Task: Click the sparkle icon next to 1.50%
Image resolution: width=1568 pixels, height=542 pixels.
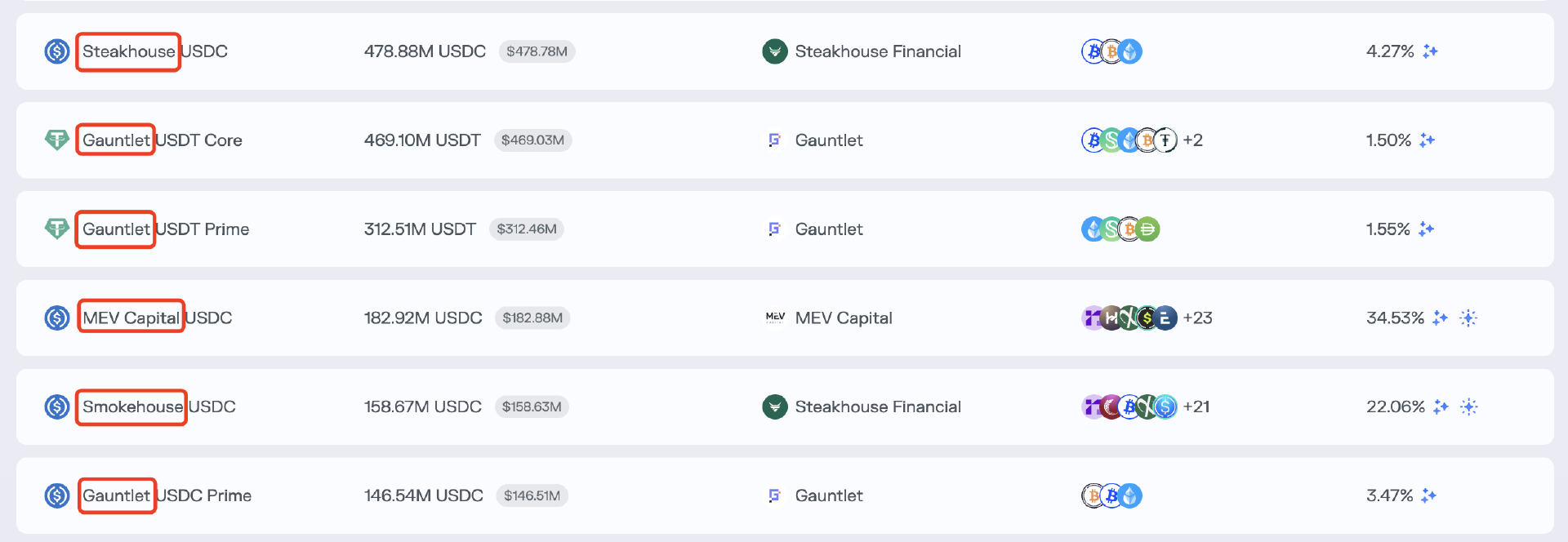Action: tap(1427, 140)
